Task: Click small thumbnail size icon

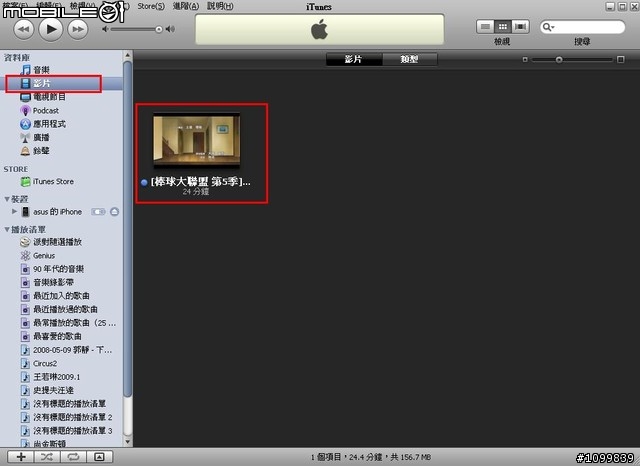Action: tap(525, 60)
